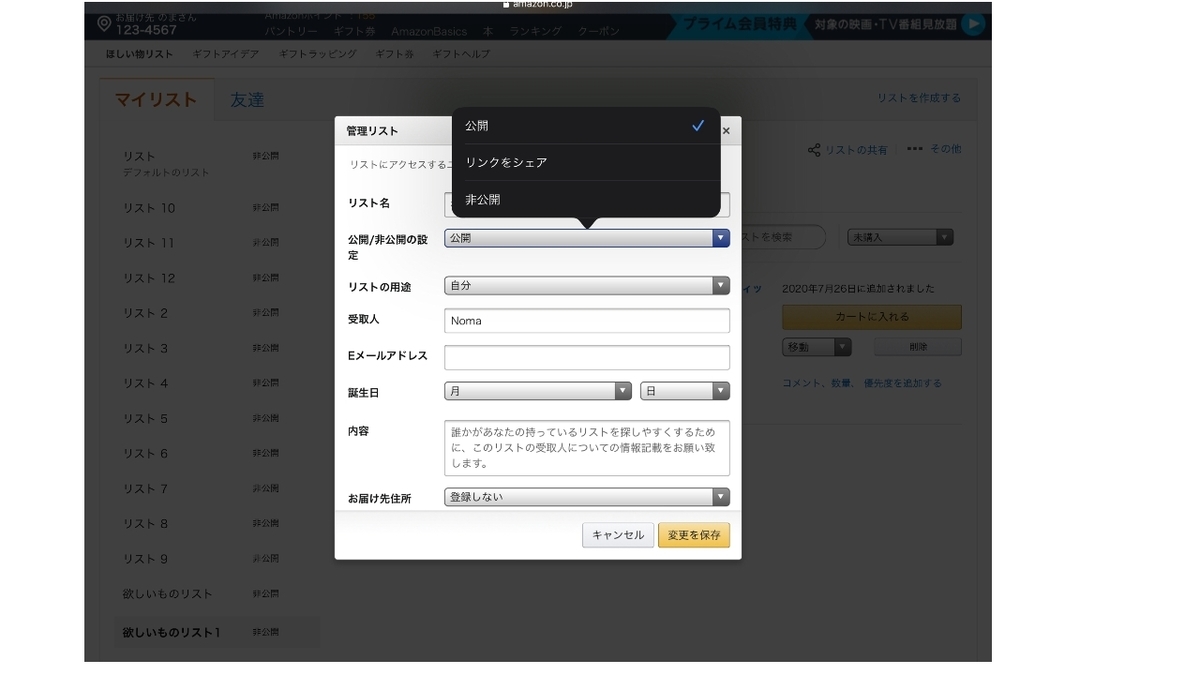Open the その他 three-dots menu

pos(934,149)
